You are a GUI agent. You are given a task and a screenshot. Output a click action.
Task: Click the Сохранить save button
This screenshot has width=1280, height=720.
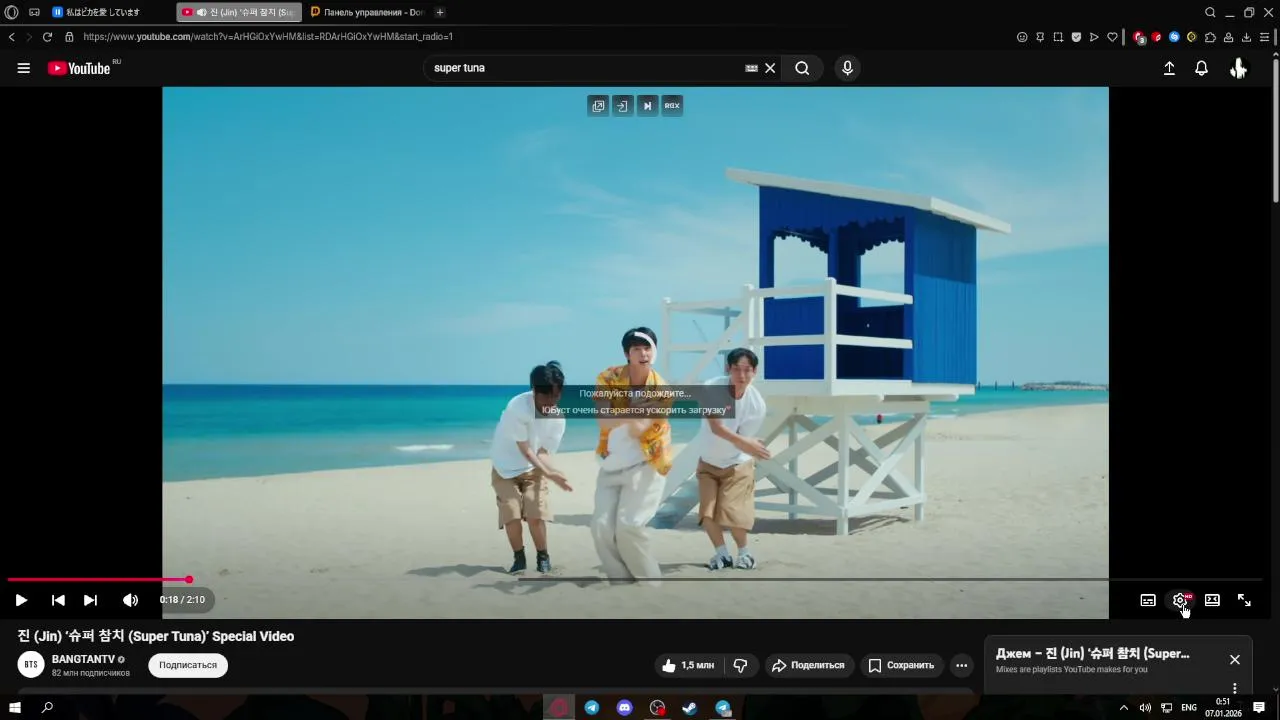point(901,665)
